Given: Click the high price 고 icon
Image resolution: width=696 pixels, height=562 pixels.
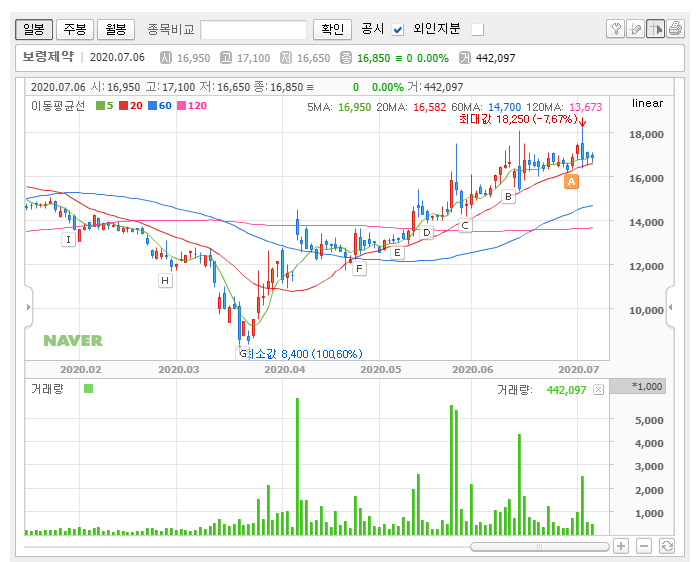Looking at the screenshot, I should click(x=226, y=58).
